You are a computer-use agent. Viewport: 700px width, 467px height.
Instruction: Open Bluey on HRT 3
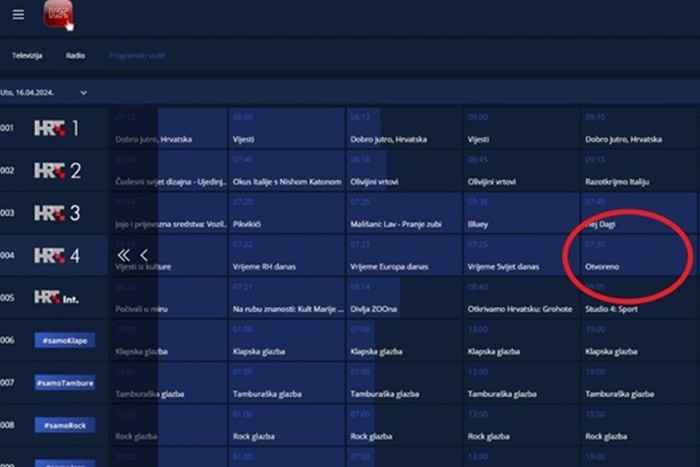tap(522, 213)
